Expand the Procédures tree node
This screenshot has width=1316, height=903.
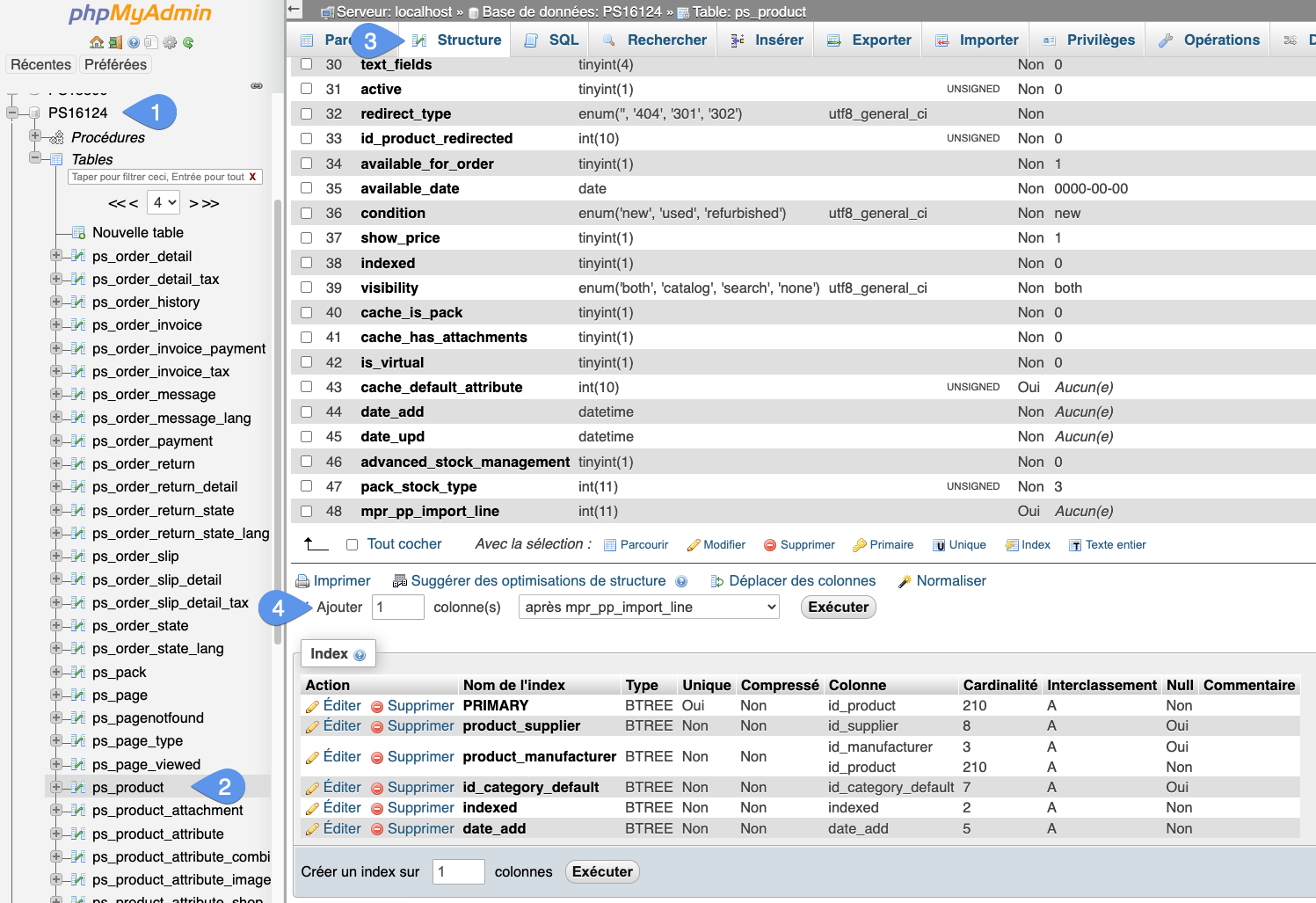pyautogui.click(x=35, y=136)
